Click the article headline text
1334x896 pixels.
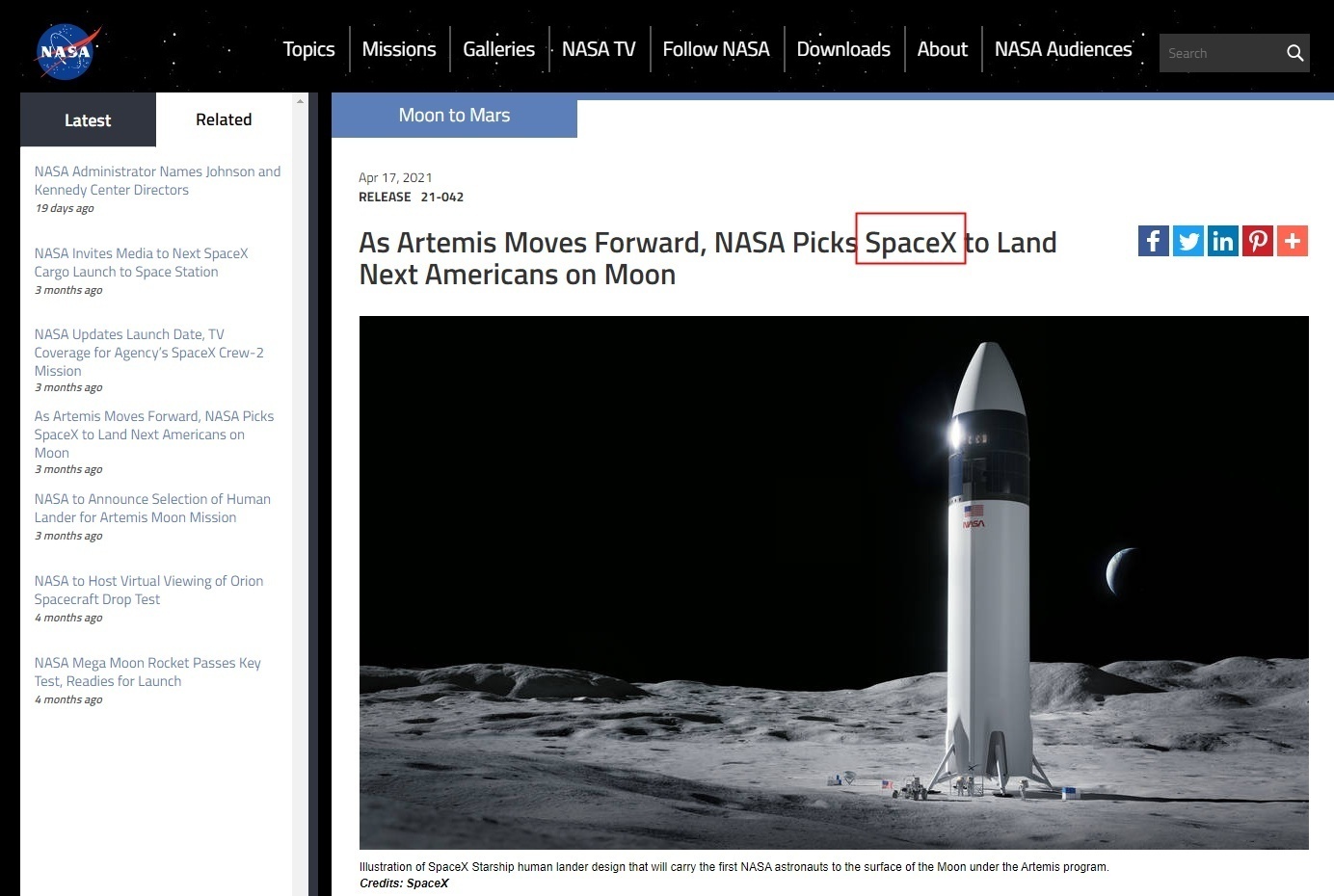click(707, 258)
